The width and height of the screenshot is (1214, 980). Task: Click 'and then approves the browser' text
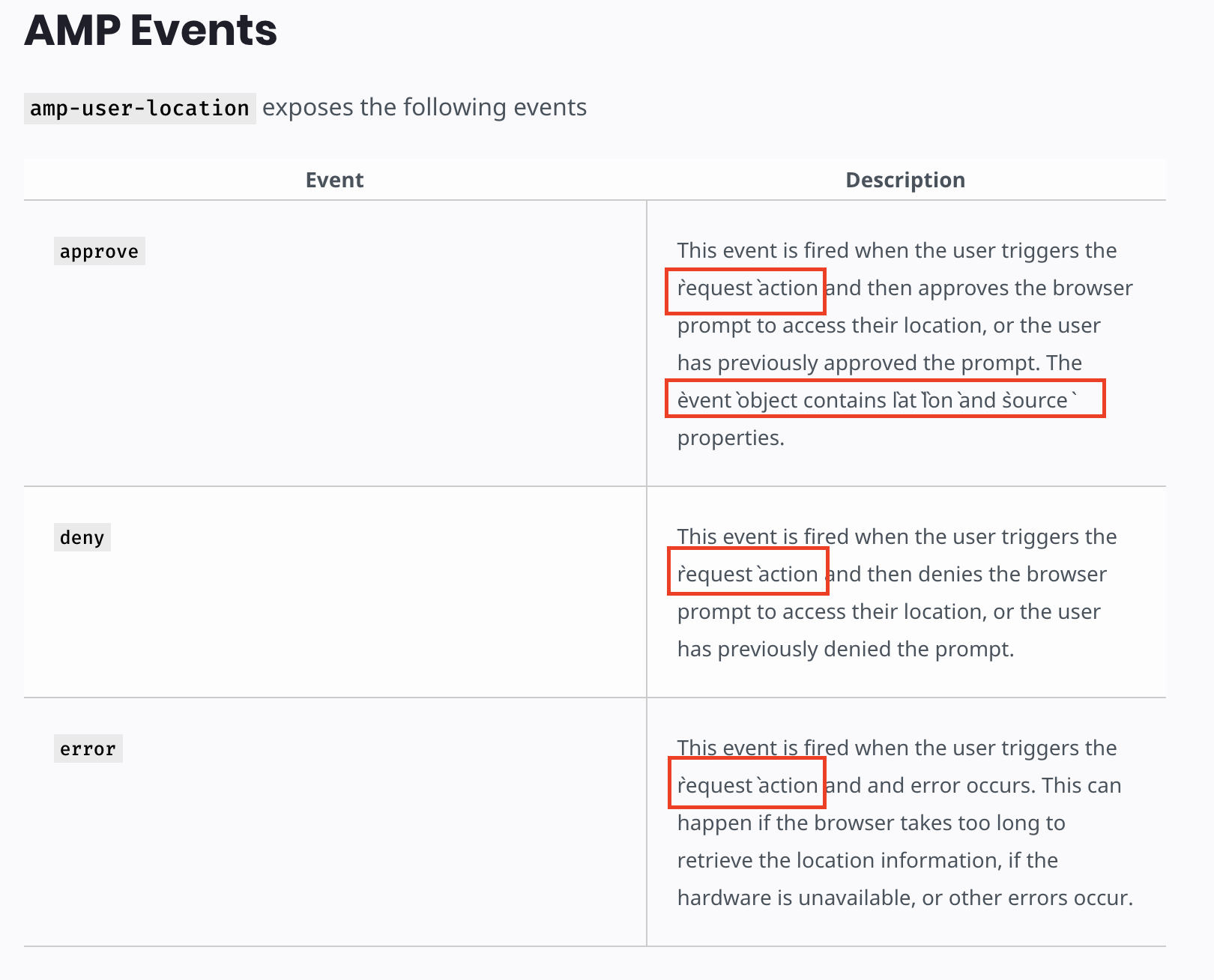(979, 288)
